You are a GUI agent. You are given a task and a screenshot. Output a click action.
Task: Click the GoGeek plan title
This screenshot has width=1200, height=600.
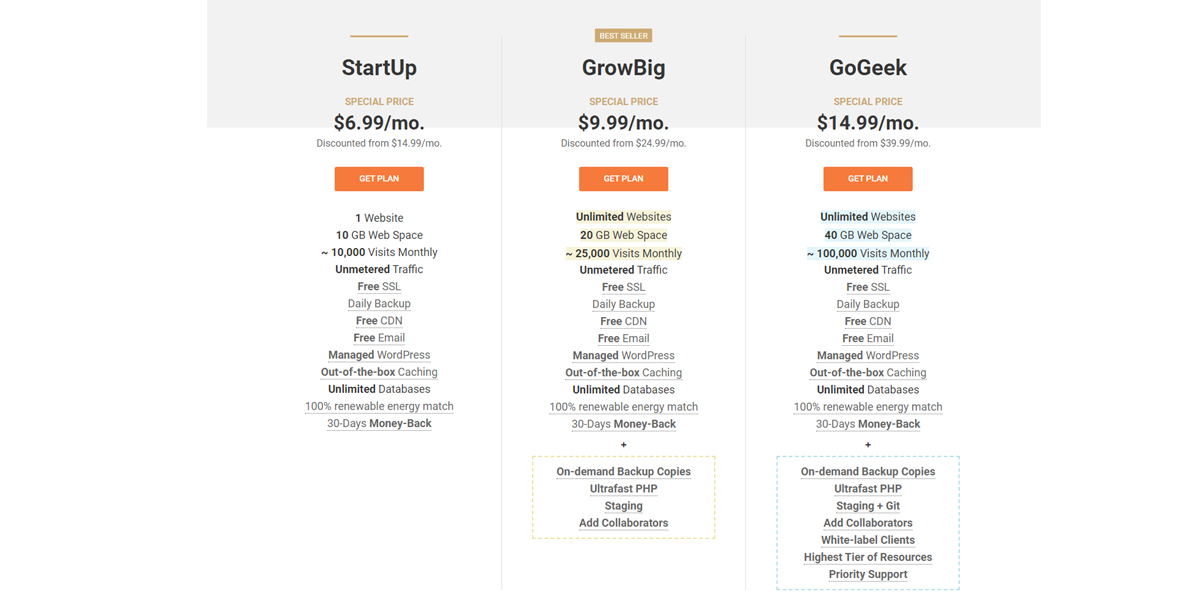coord(868,68)
